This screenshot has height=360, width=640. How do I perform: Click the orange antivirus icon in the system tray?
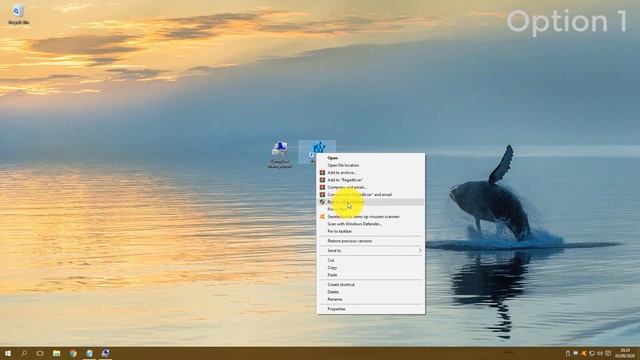point(584,353)
